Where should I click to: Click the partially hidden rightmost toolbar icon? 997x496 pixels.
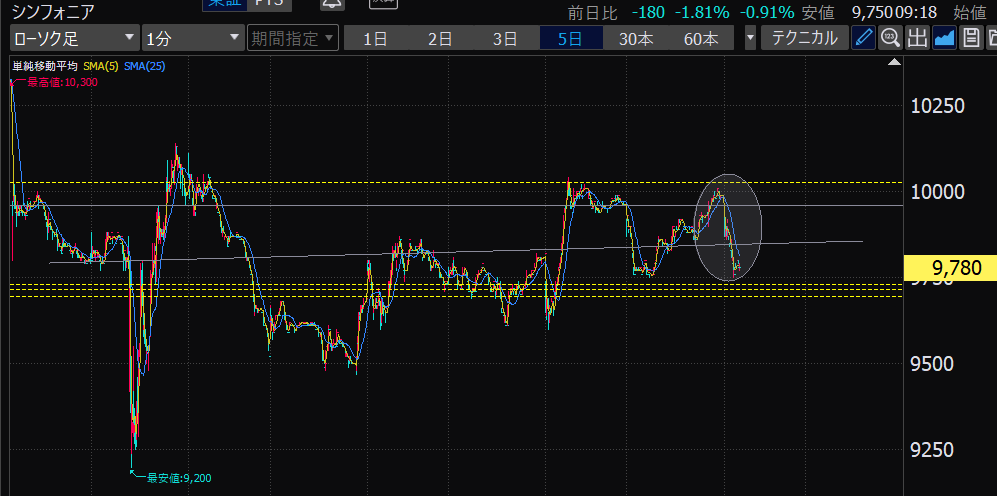[x=991, y=39]
